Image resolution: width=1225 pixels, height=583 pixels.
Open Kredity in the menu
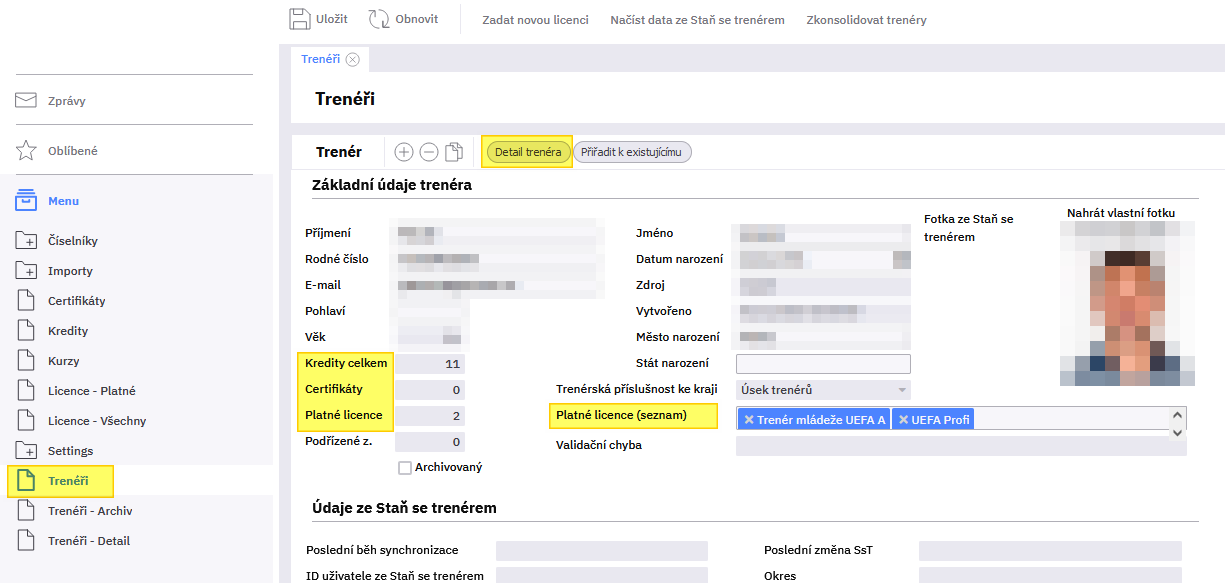pyautogui.click(x=68, y=331)
